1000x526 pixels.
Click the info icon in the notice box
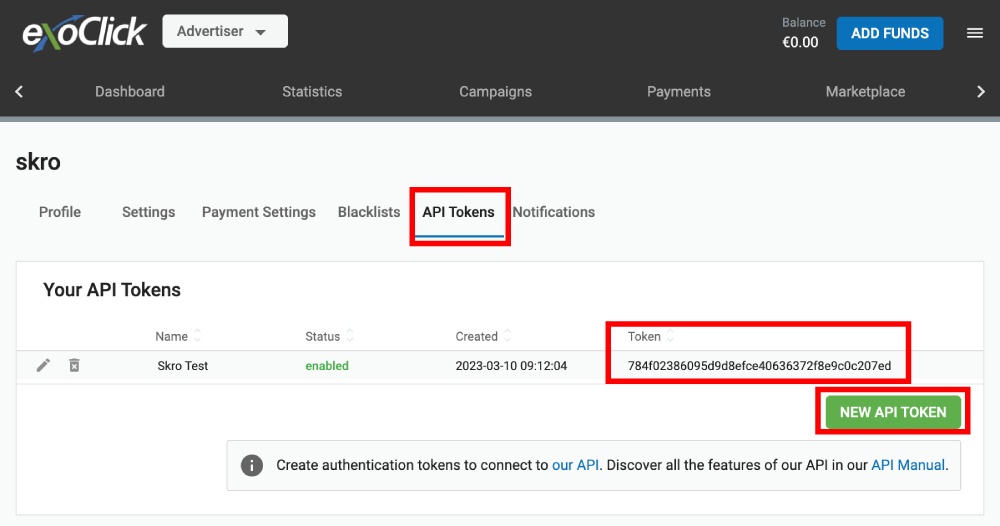tap(252, 465)
